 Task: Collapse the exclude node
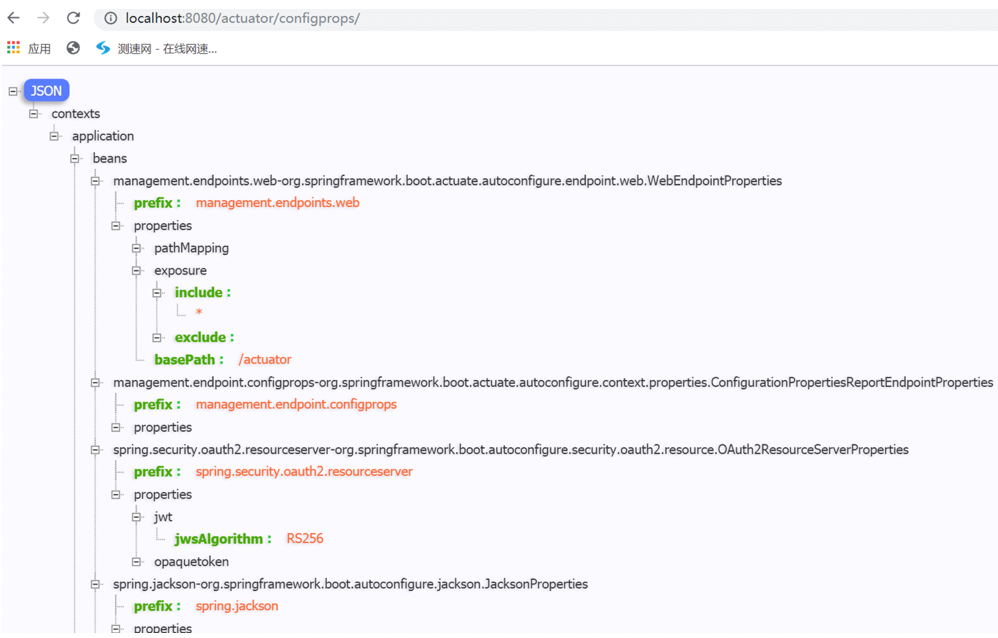[157, 337]
